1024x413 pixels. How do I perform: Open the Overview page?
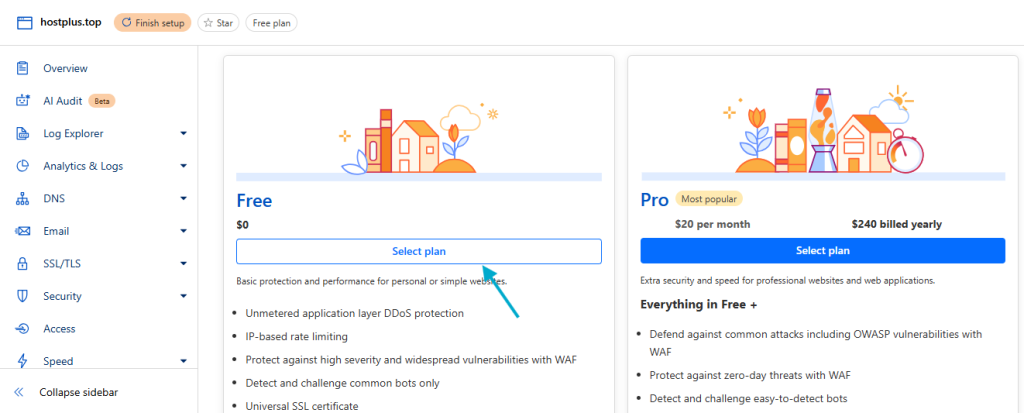65,68
